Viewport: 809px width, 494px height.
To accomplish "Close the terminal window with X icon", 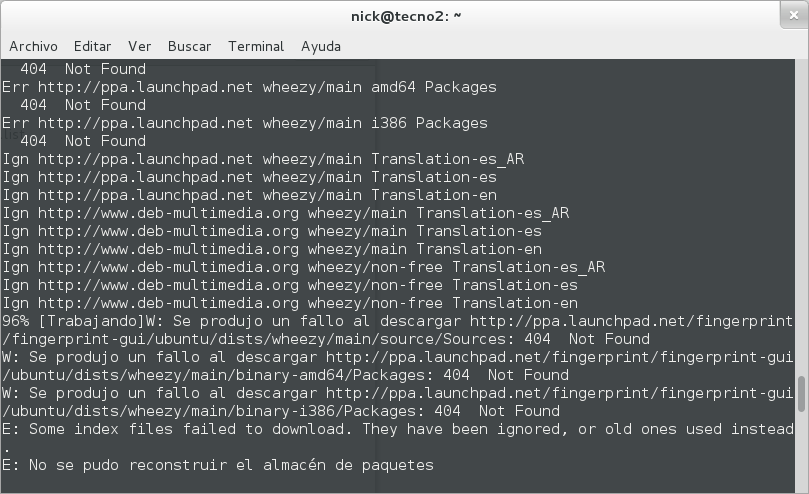I will [x=794, y=15].
